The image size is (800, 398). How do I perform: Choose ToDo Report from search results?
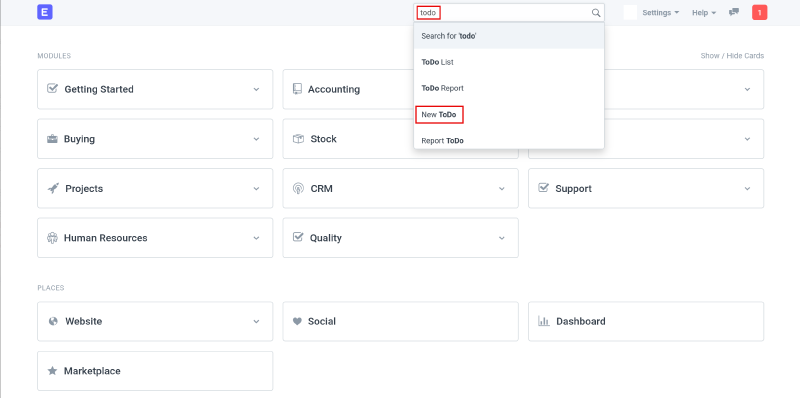point(509,88)
